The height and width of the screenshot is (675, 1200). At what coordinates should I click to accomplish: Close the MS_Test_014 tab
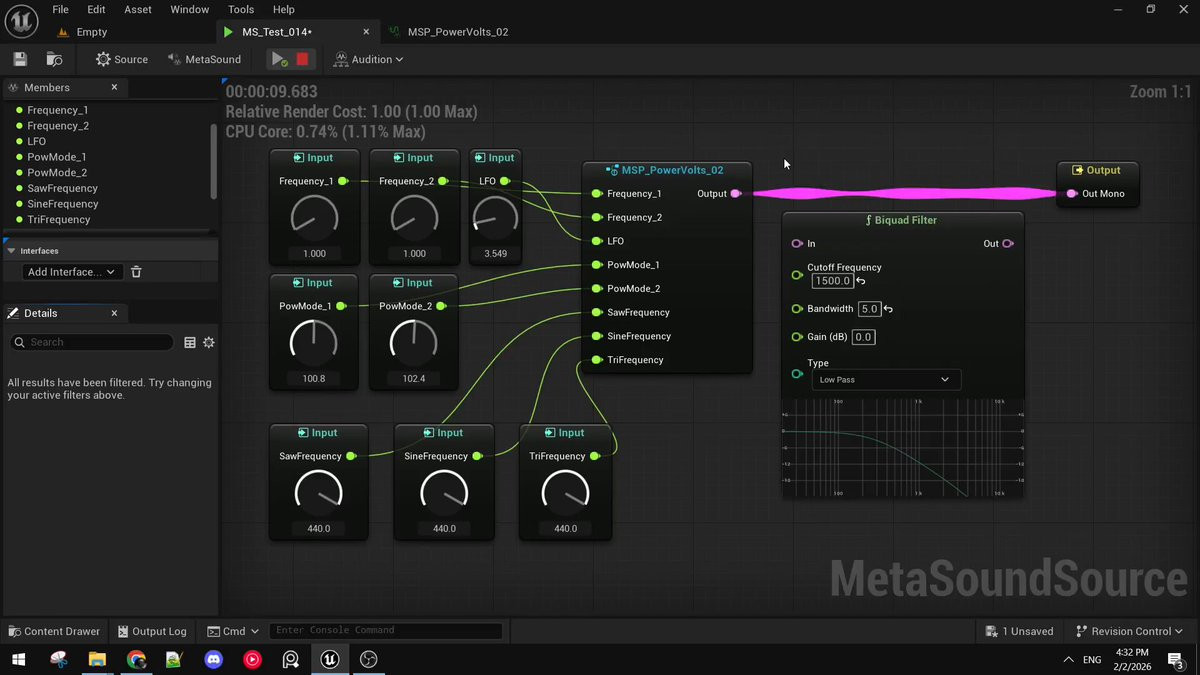(367, 32)
